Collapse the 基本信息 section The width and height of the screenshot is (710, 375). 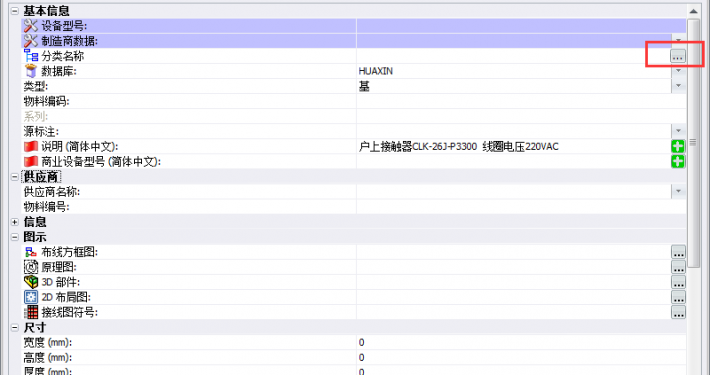15,11
